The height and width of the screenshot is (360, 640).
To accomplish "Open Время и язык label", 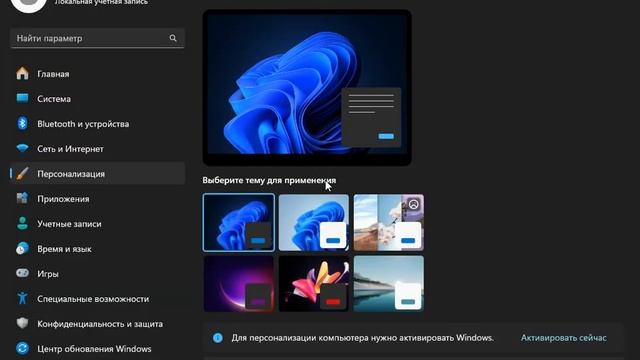I will click(x=64, y=249).
